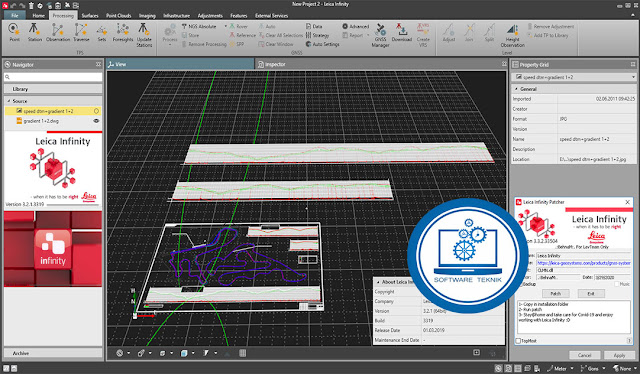640x374 pixels.
Task: Open the Sets tool
Action: coord(102,33)
